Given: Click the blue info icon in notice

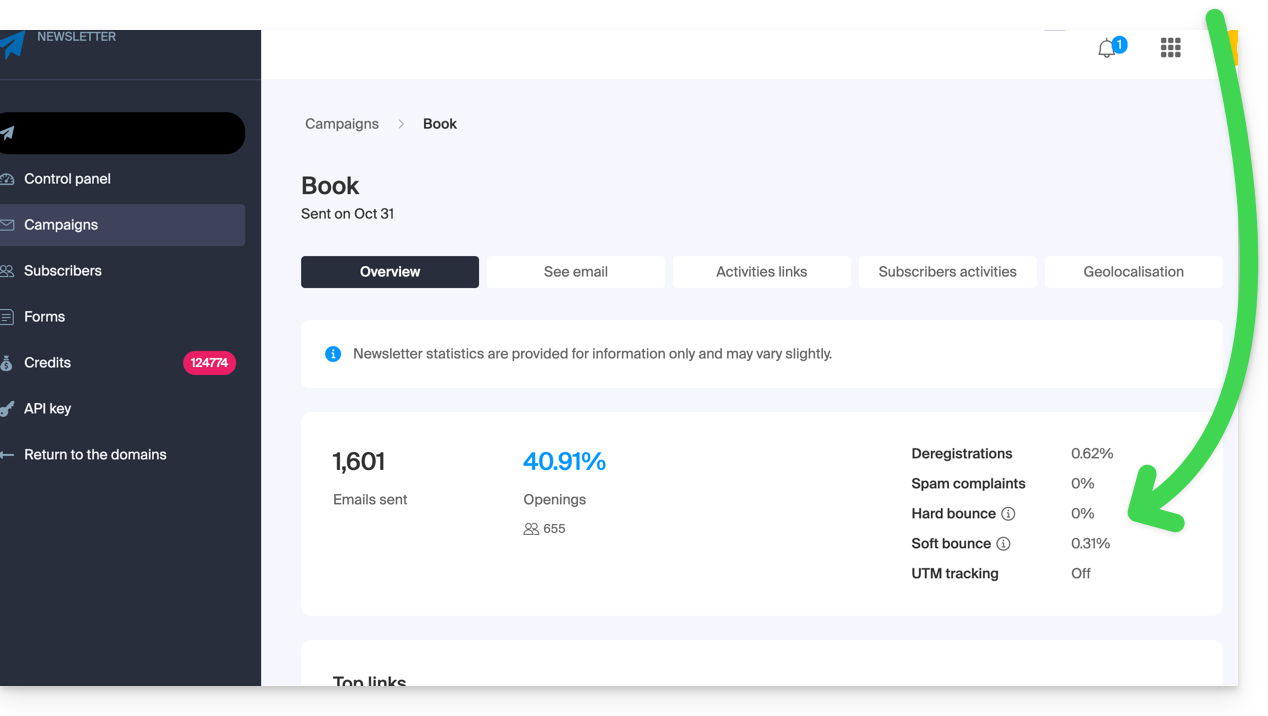Looking at the screenshot, I should [x=333, y=354].
